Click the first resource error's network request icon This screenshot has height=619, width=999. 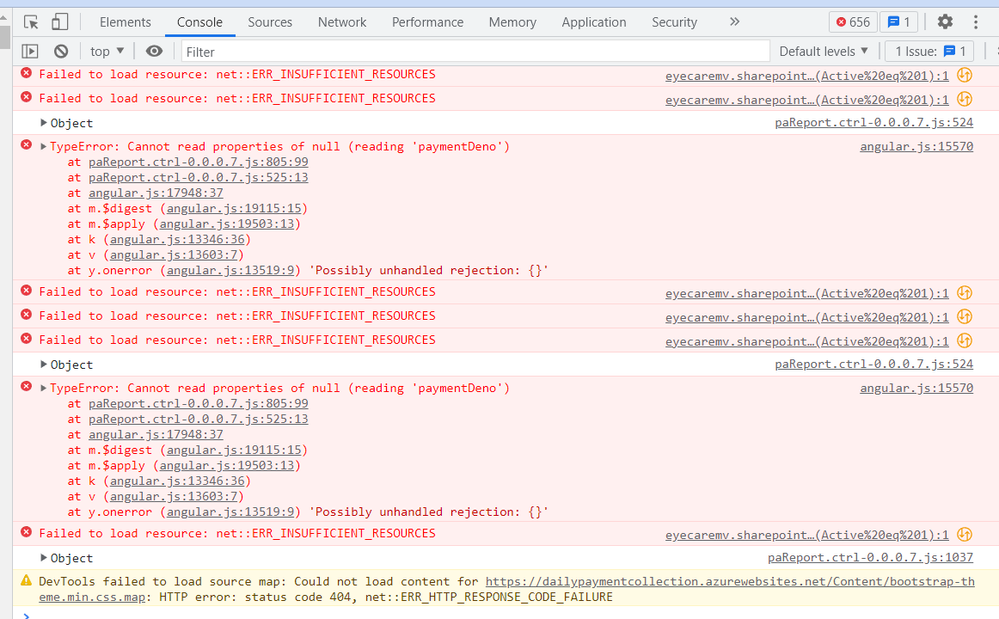pyautogui.click(x=965, y=75)
